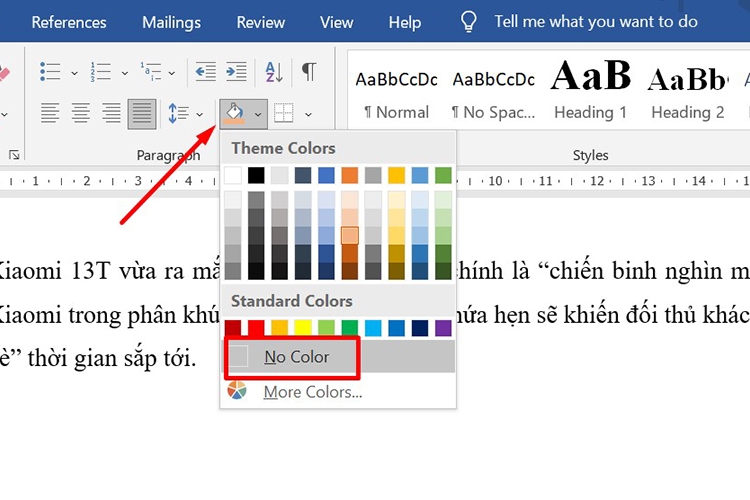The width and height of the screenshot is (750, 500).
Task: Click the Line and Paragraph Spacing icon
Action: click(x=178, y=113)
